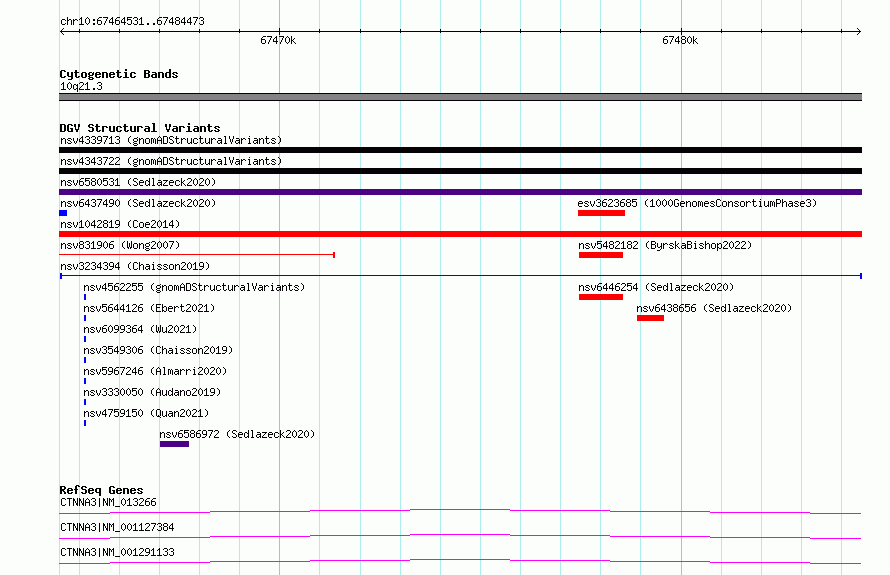The height and width of the screenshot is (575, 890).
Task: Click the red bar under nsv6438656
Action: coord(650,318)
